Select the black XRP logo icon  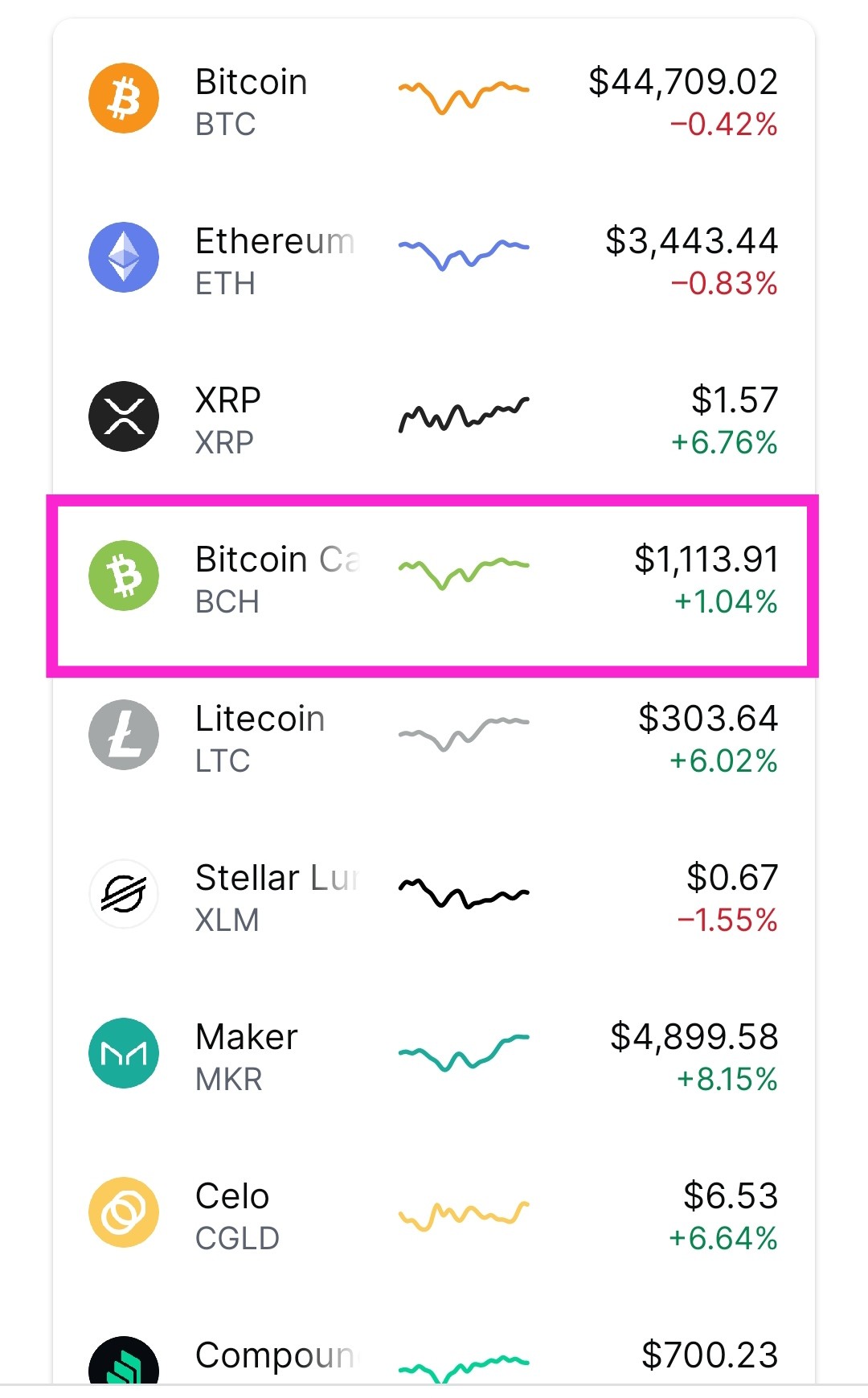124,416
